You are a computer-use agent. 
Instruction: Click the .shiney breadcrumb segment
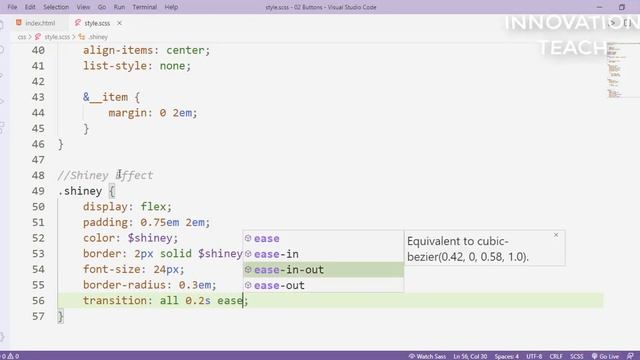tap(98, 37)
